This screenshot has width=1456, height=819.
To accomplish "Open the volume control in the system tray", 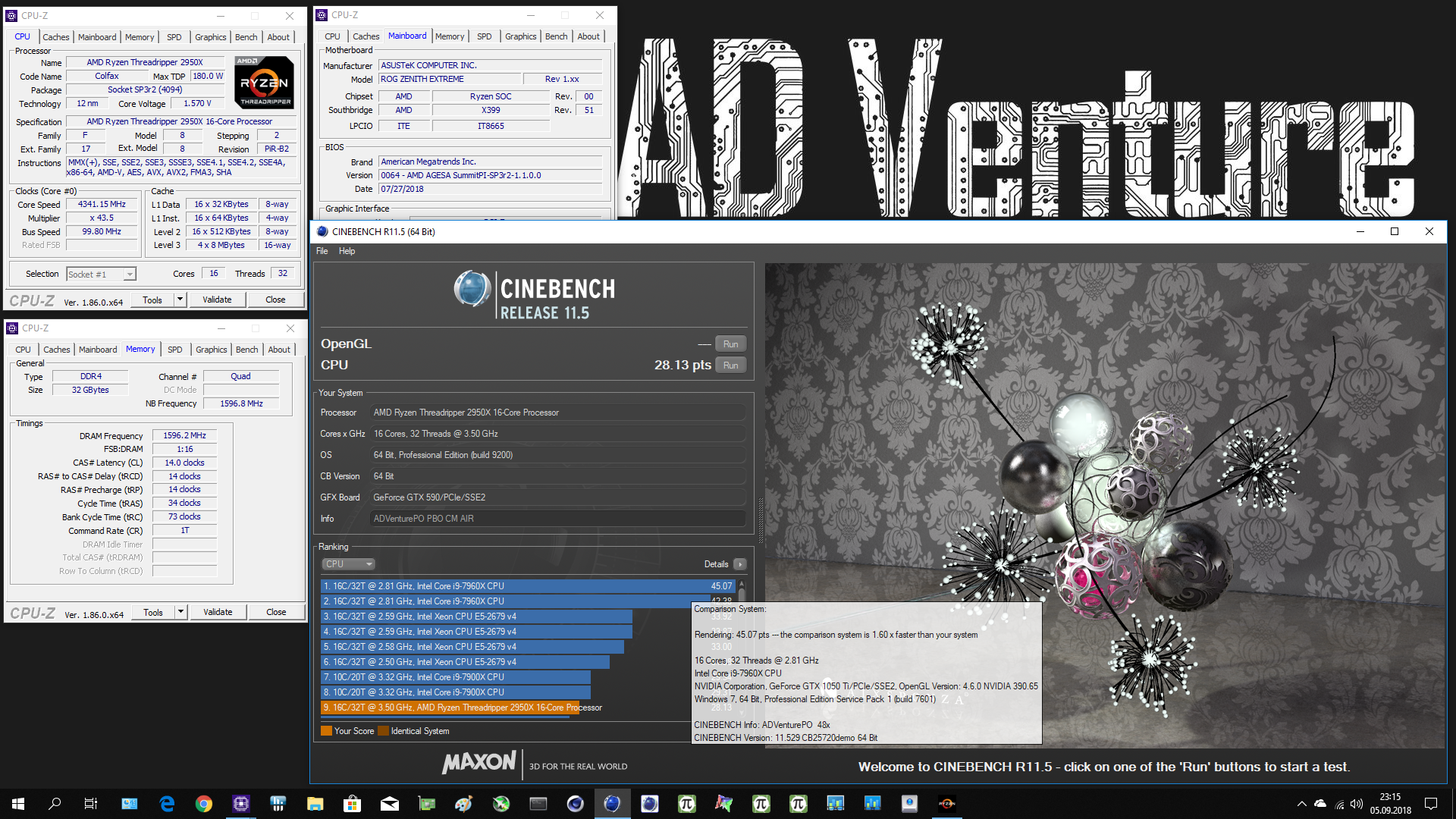I will 1357,804.
